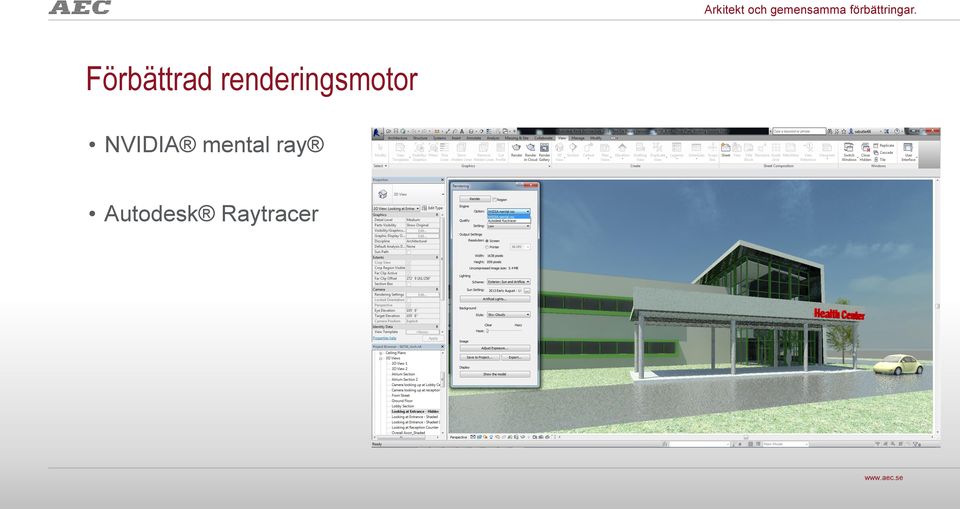Viewport: 960px width, 509px height.
Task: Toggle the Section Box checkbox
Action: pyautogui.click(x=408, y=284)
